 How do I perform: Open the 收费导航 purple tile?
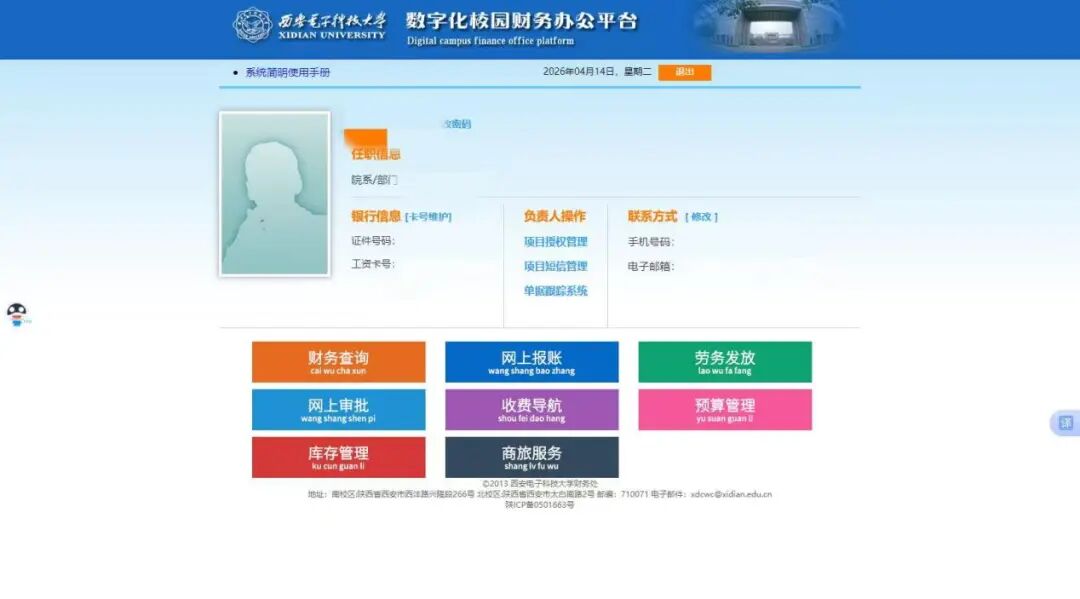[x=531, y=410]
